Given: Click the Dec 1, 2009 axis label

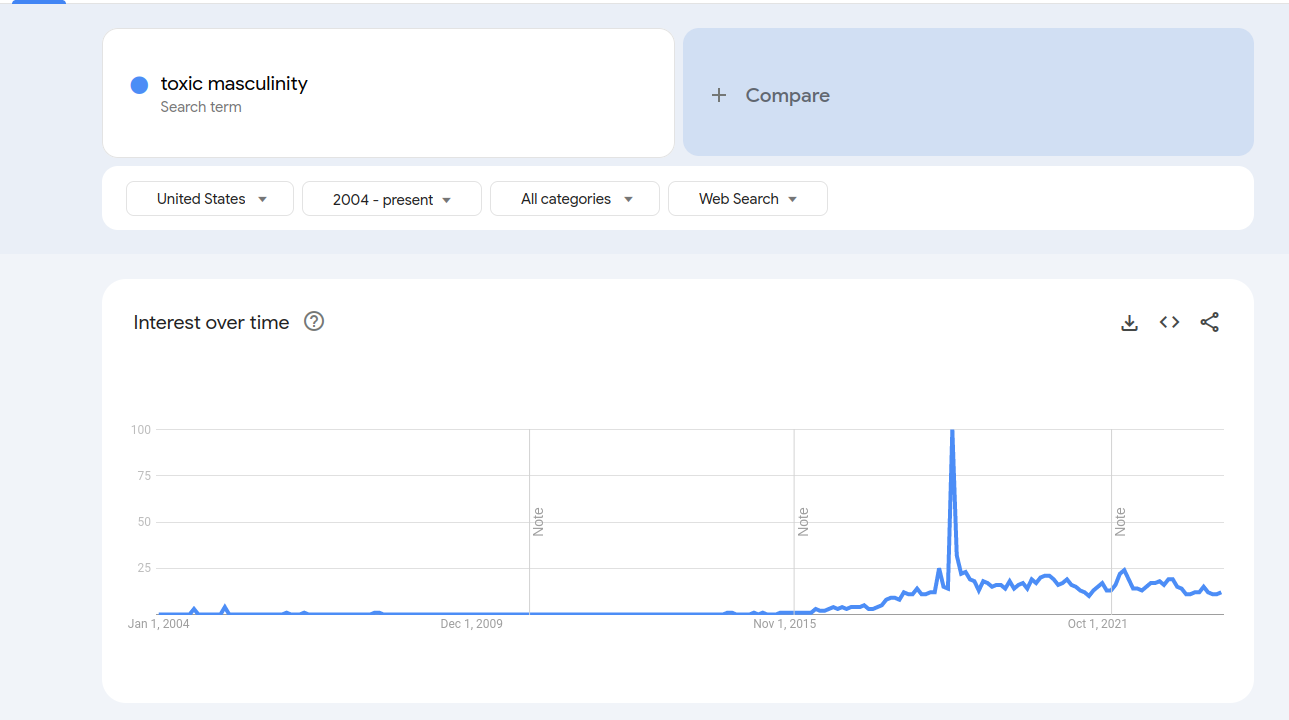Looking at the screenshot, I should pos(472,624).
